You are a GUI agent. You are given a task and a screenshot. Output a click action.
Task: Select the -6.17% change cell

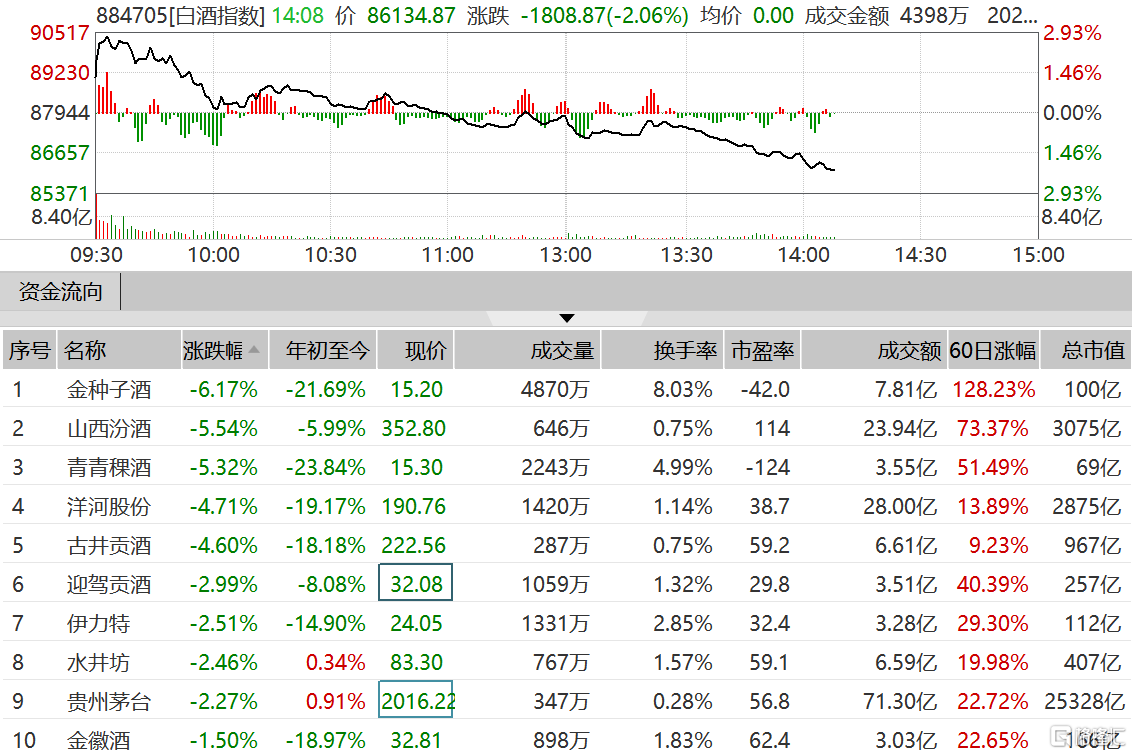point(224,389)
